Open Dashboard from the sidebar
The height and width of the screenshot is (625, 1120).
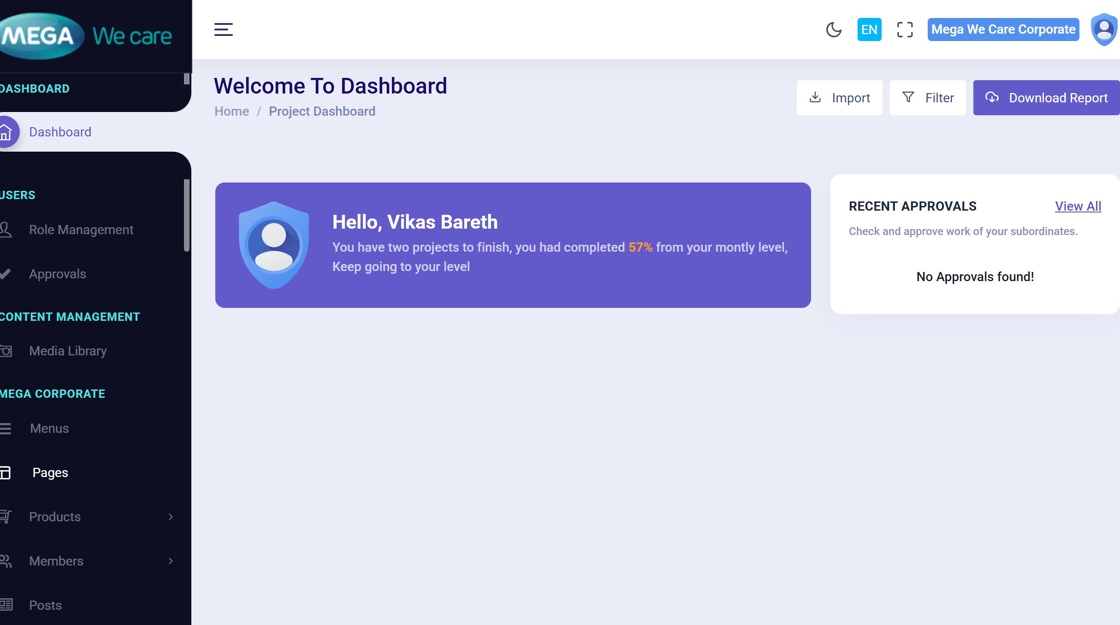coord(60,132)
